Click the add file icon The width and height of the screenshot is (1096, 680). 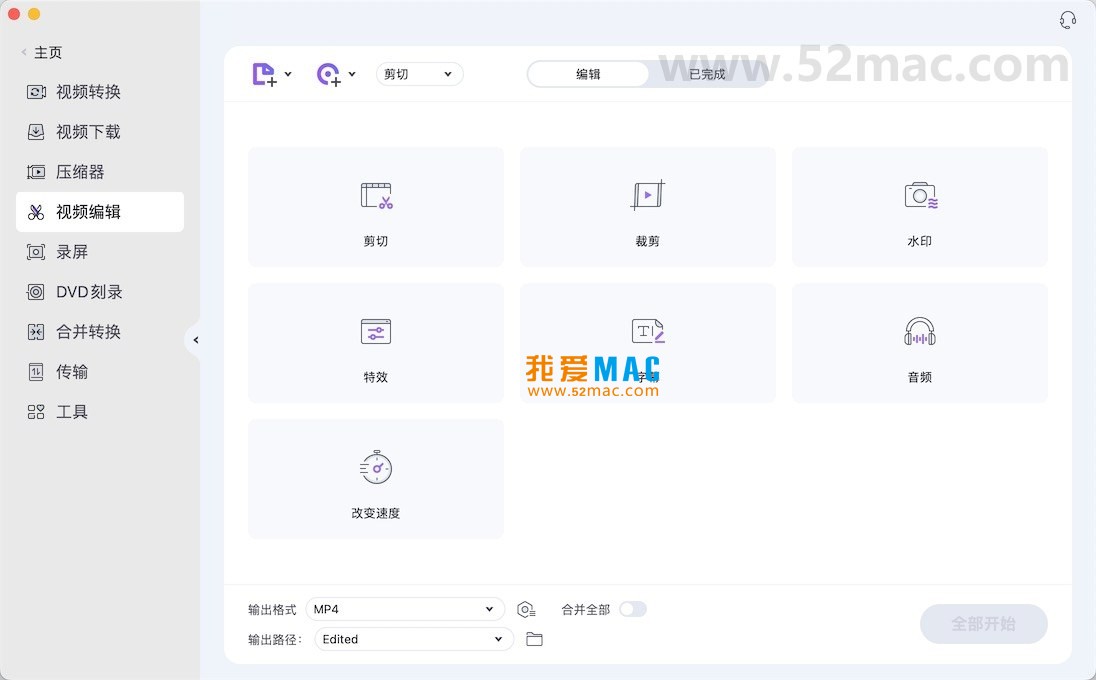[x=264, y=74]
